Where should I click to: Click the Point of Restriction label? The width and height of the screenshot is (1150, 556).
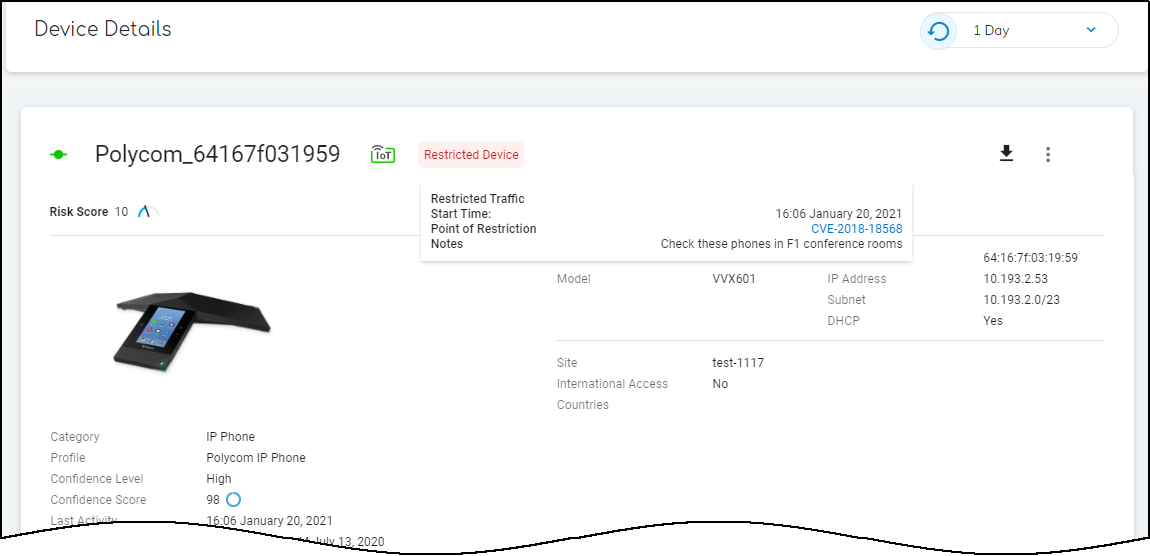[x=483, y=229]
